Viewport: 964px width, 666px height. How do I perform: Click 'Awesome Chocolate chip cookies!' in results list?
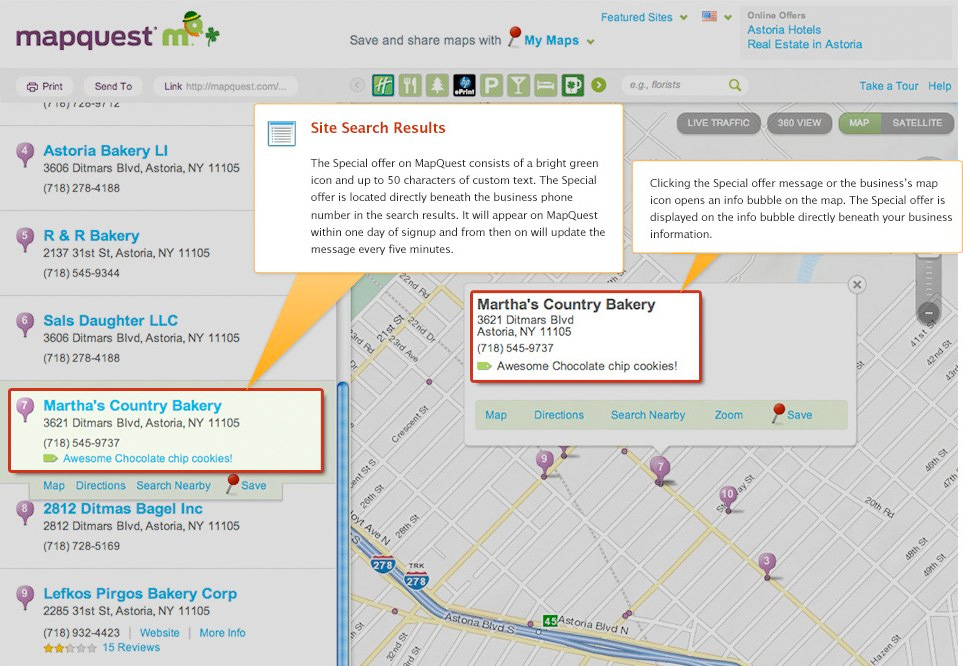click(148, 458)
